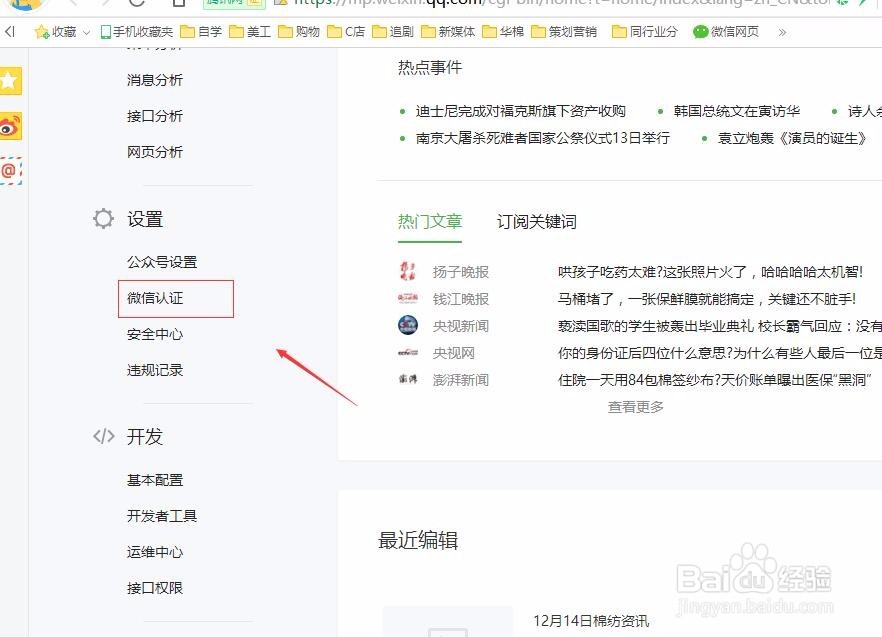Click the 查看更多 link

[634, 407]
